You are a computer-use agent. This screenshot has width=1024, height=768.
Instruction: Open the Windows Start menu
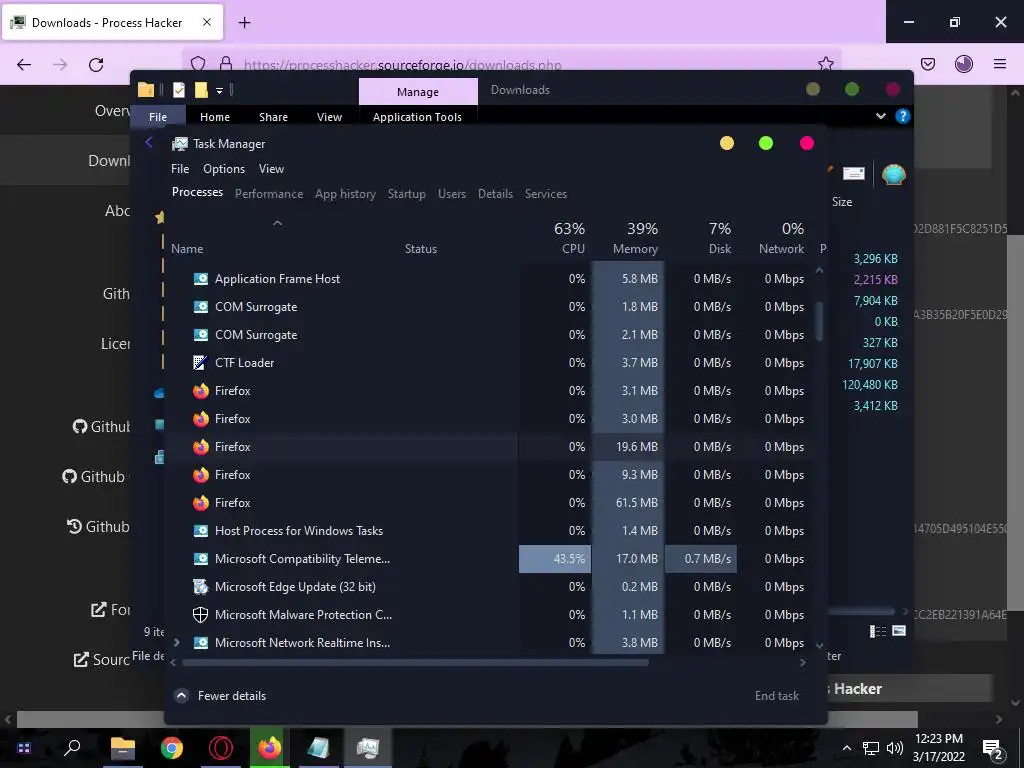point(24,748)
